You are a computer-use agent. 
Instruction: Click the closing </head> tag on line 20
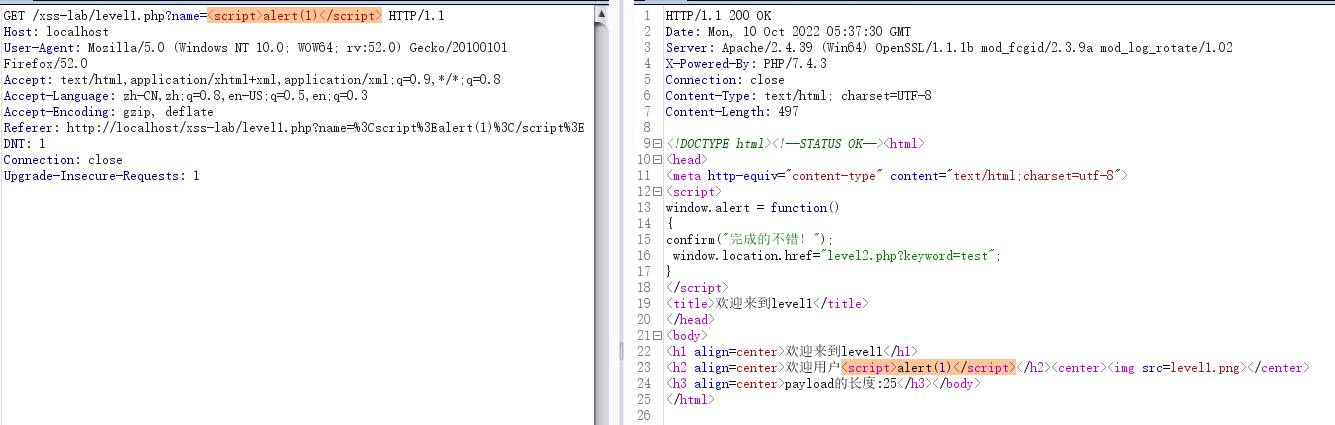(x=688, y=320)
